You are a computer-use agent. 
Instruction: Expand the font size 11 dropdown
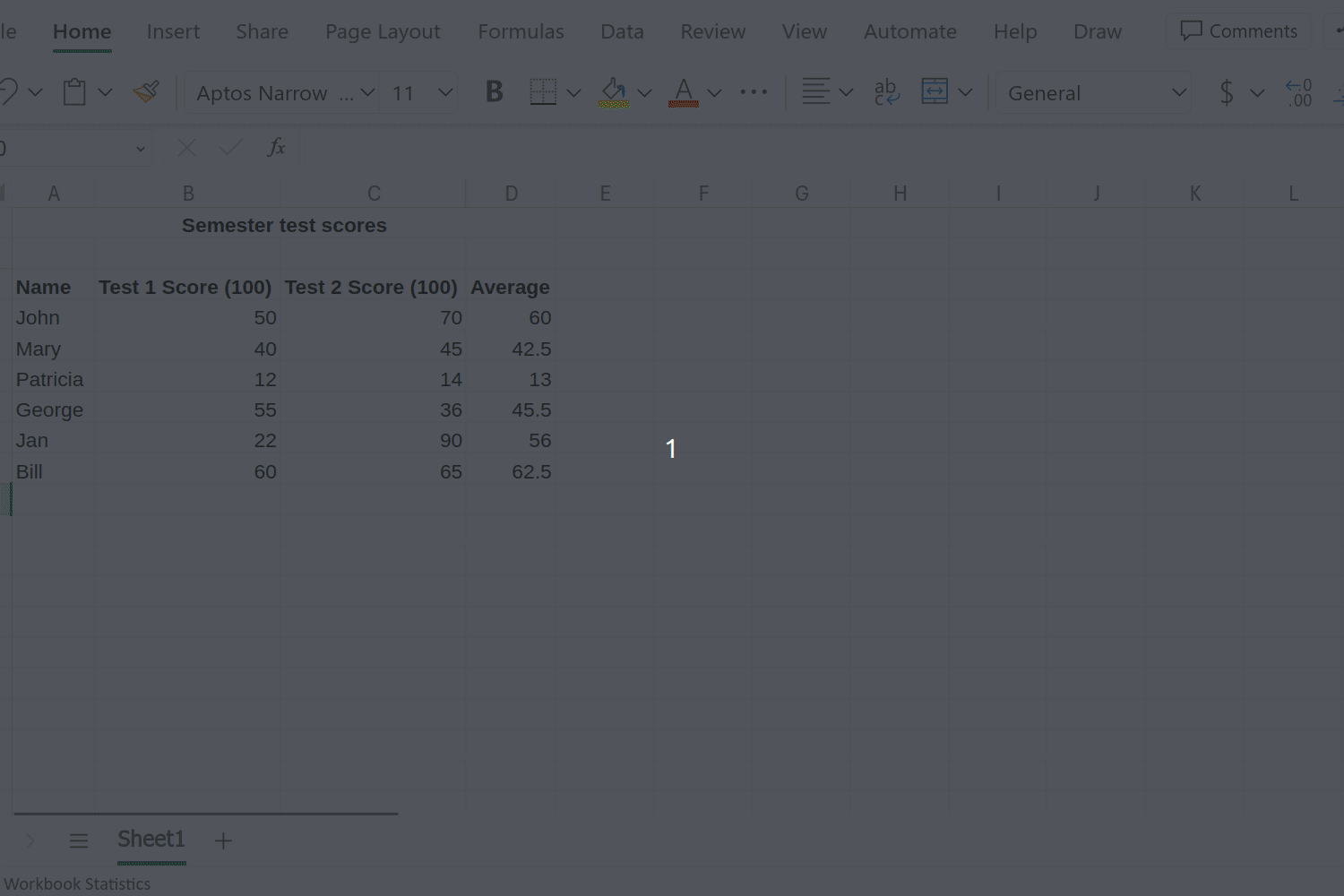pos(445,92)
